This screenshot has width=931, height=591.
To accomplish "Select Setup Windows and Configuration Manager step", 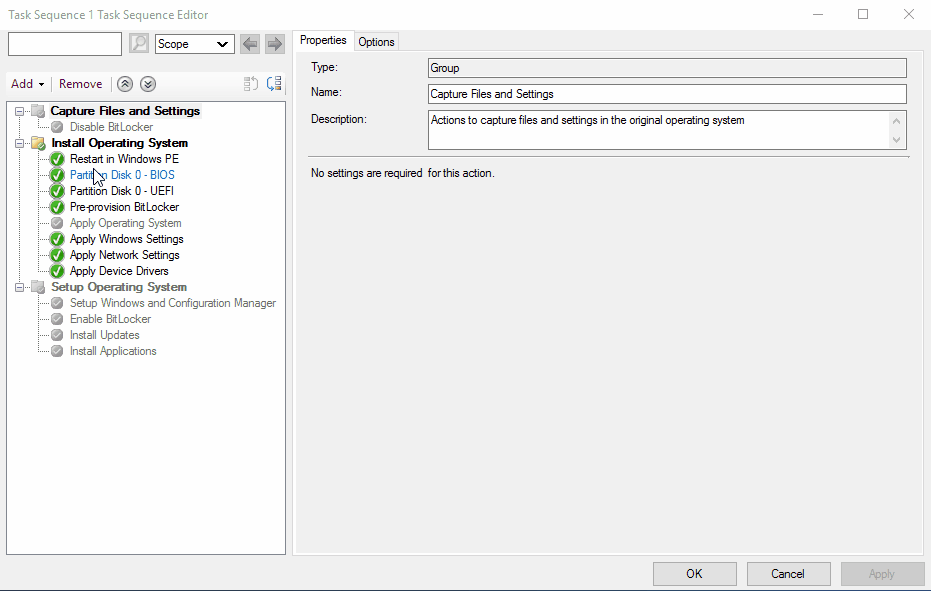I will pyautogui.click(x=173, y=303).
